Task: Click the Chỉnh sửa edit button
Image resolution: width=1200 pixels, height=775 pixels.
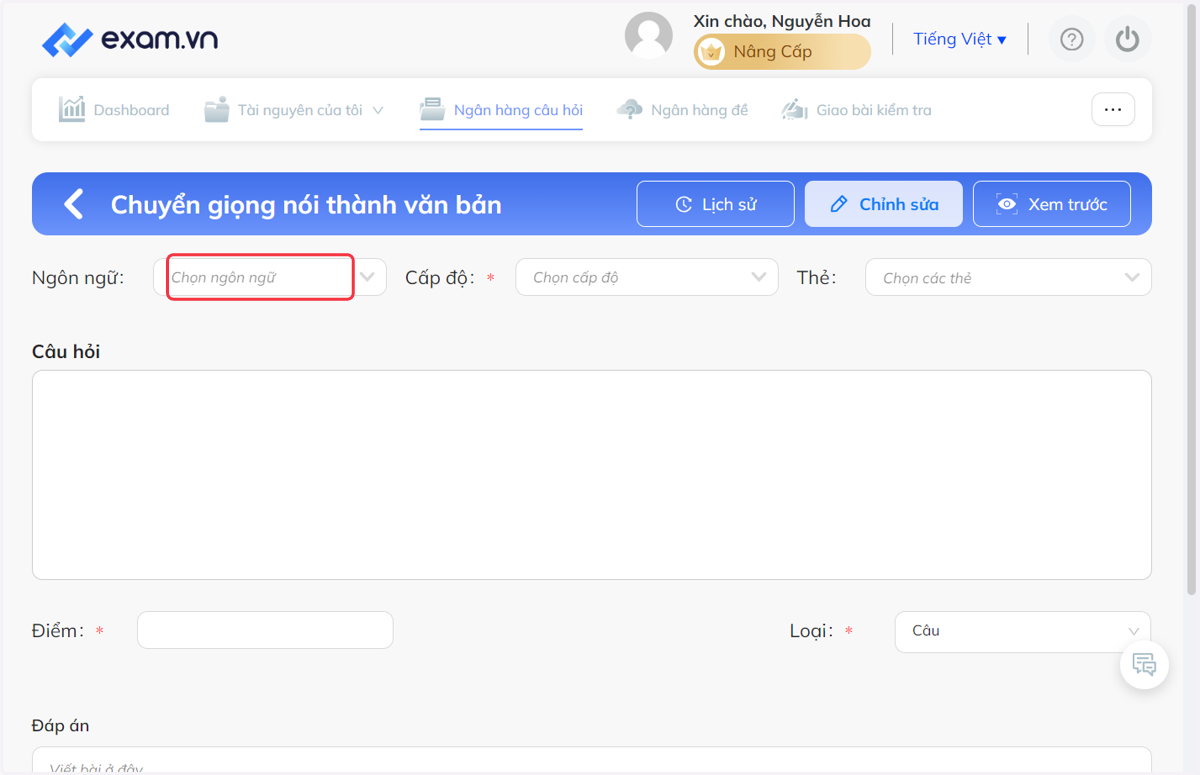Action: (884, 204)
